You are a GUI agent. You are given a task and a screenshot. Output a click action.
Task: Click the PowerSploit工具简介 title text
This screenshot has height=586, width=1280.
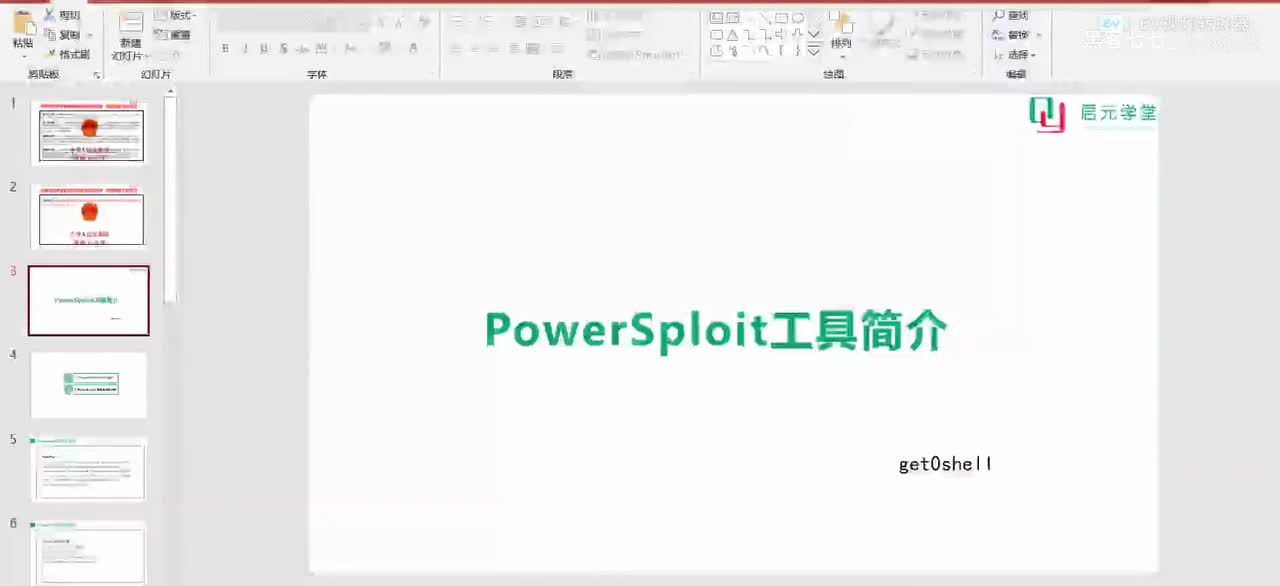[x=715, y=330]
